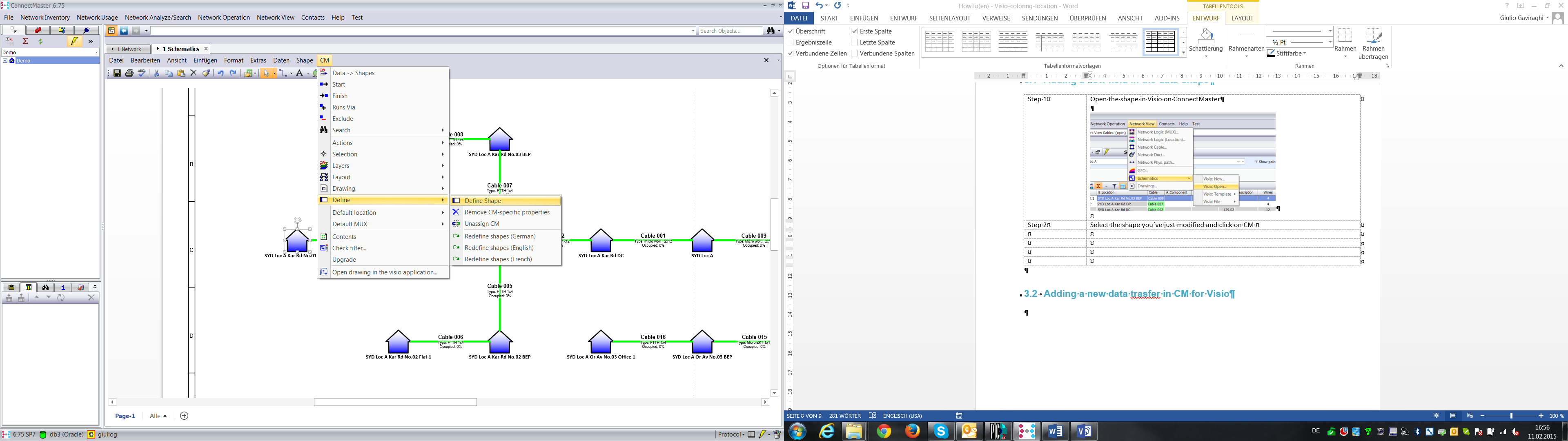This screenshot has height=441, width=1568.
Task: Select the Connector tool icon
Action: (x=283, y=73)
